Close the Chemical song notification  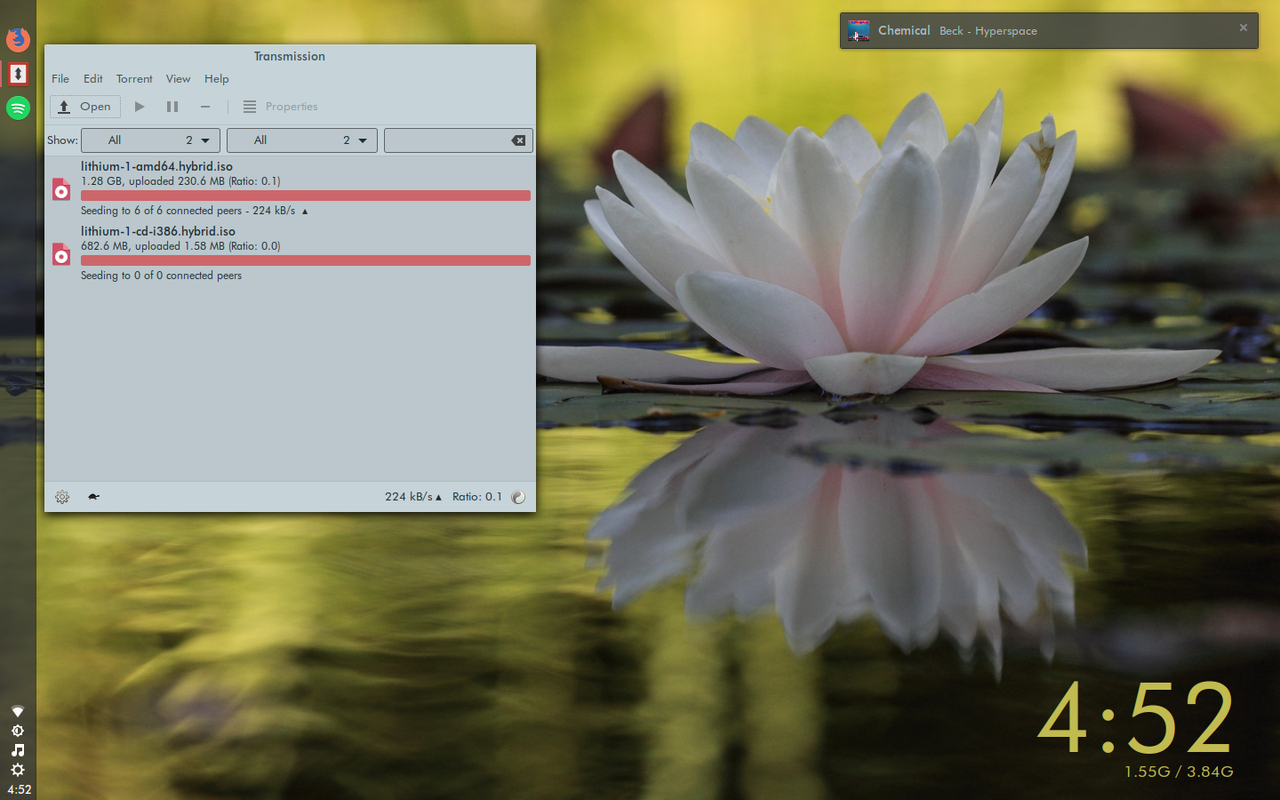coord(1243,28)
